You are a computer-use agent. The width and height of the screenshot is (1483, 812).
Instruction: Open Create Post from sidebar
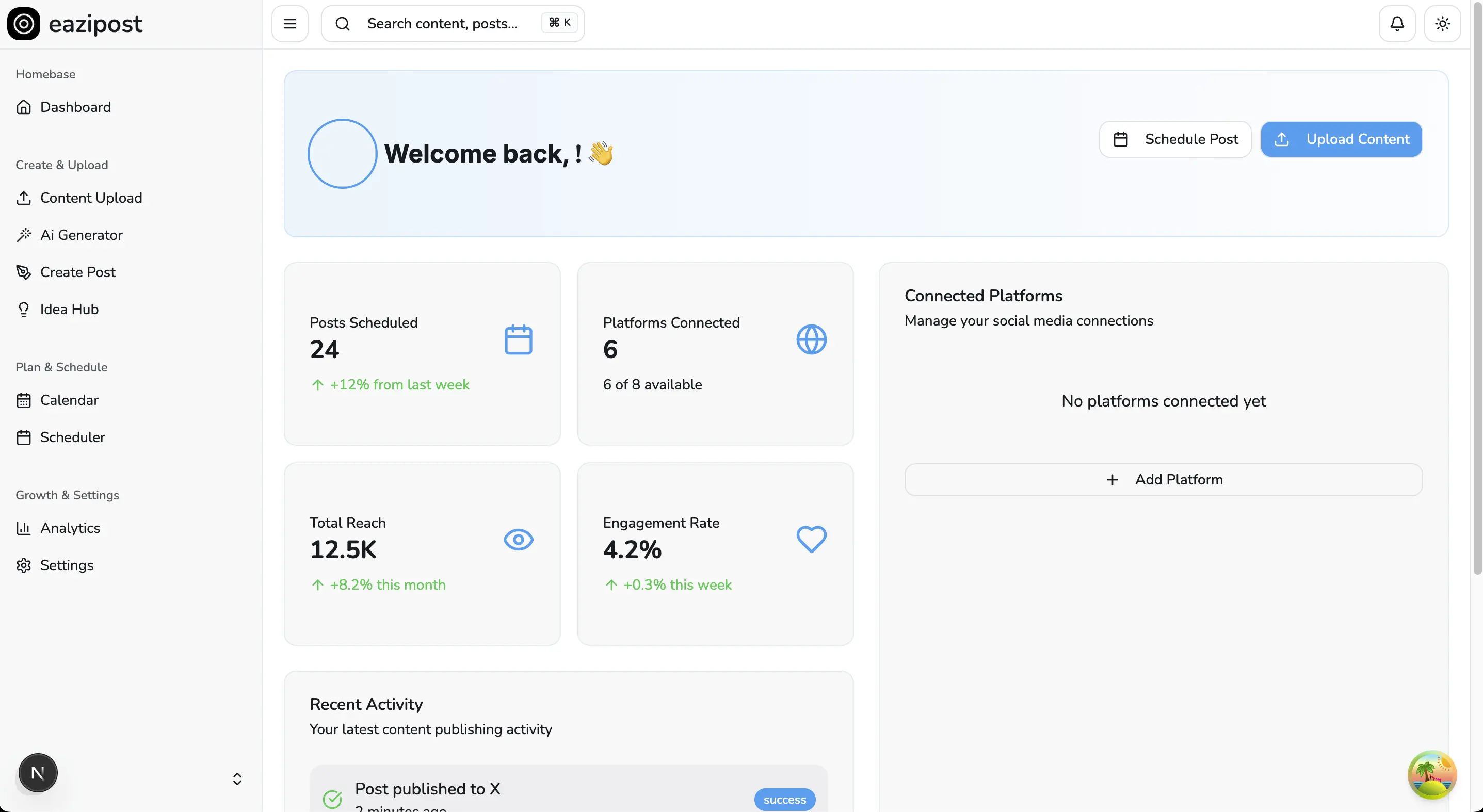131,272
